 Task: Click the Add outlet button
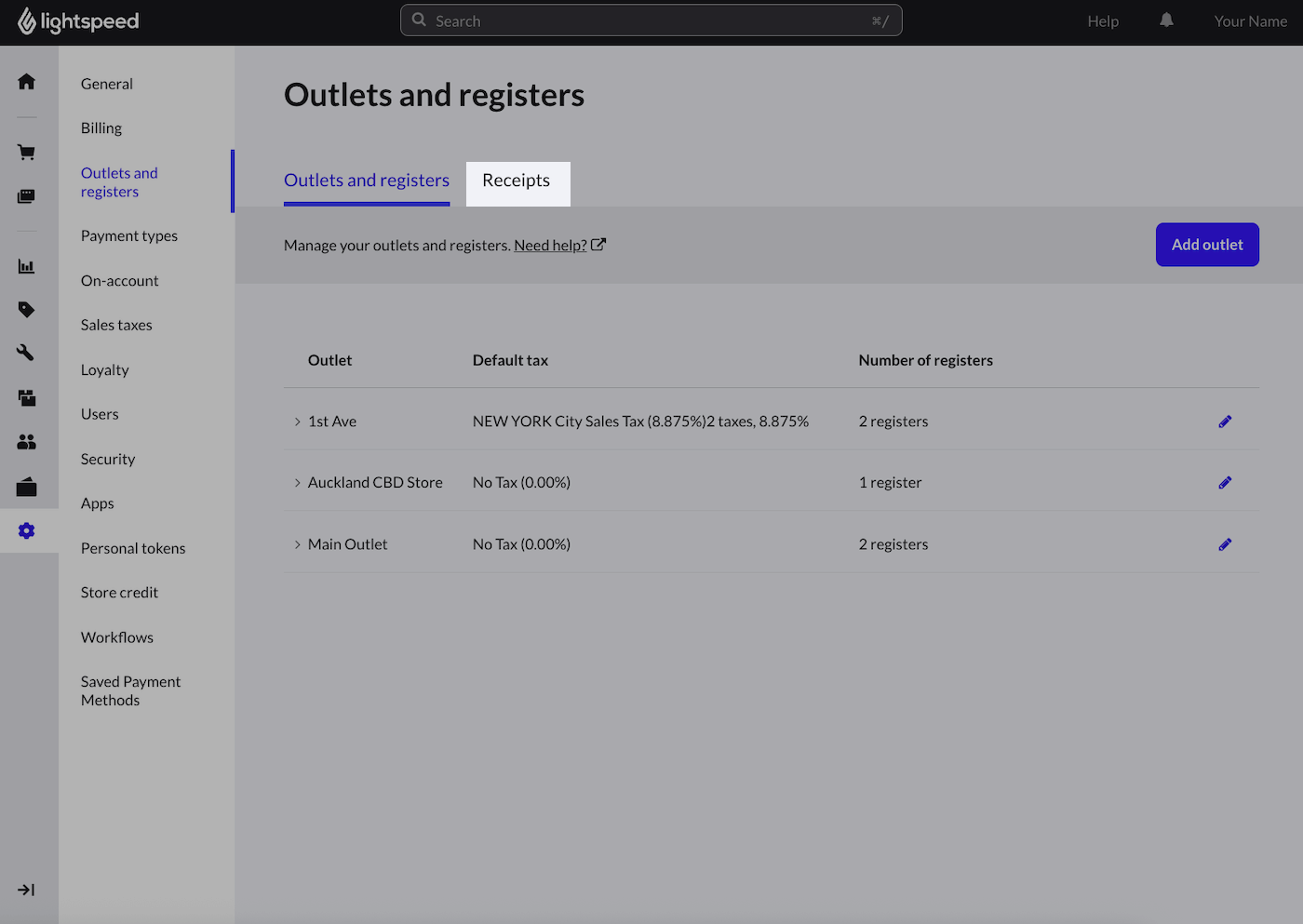coord(1206,245)
